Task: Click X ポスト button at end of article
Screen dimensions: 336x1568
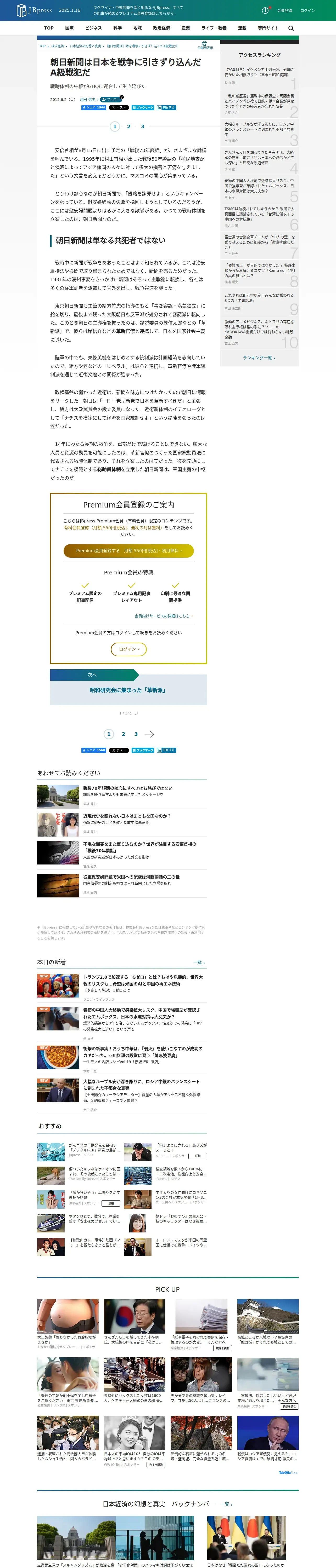Action: 119,750
